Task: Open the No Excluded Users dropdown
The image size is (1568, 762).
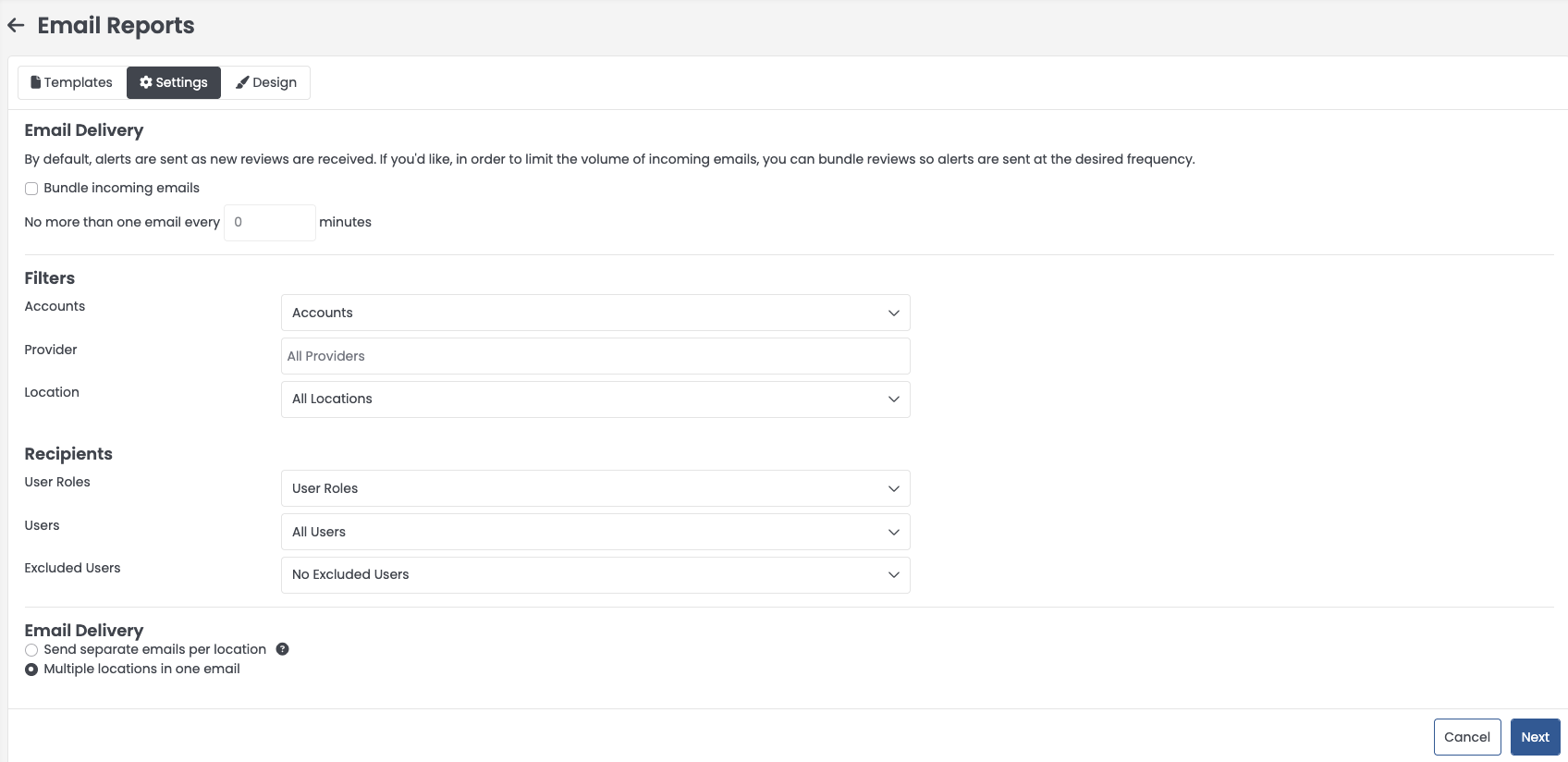Action: [594, 575]
